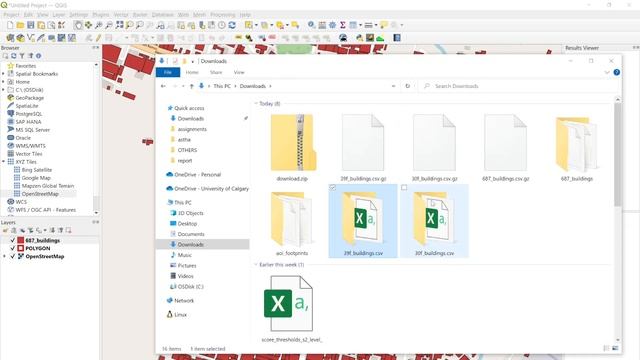Uncheck the 29f_buildings.csv selection checkbox
Viewport: 640px width, 360px height.
pos(333,188)
